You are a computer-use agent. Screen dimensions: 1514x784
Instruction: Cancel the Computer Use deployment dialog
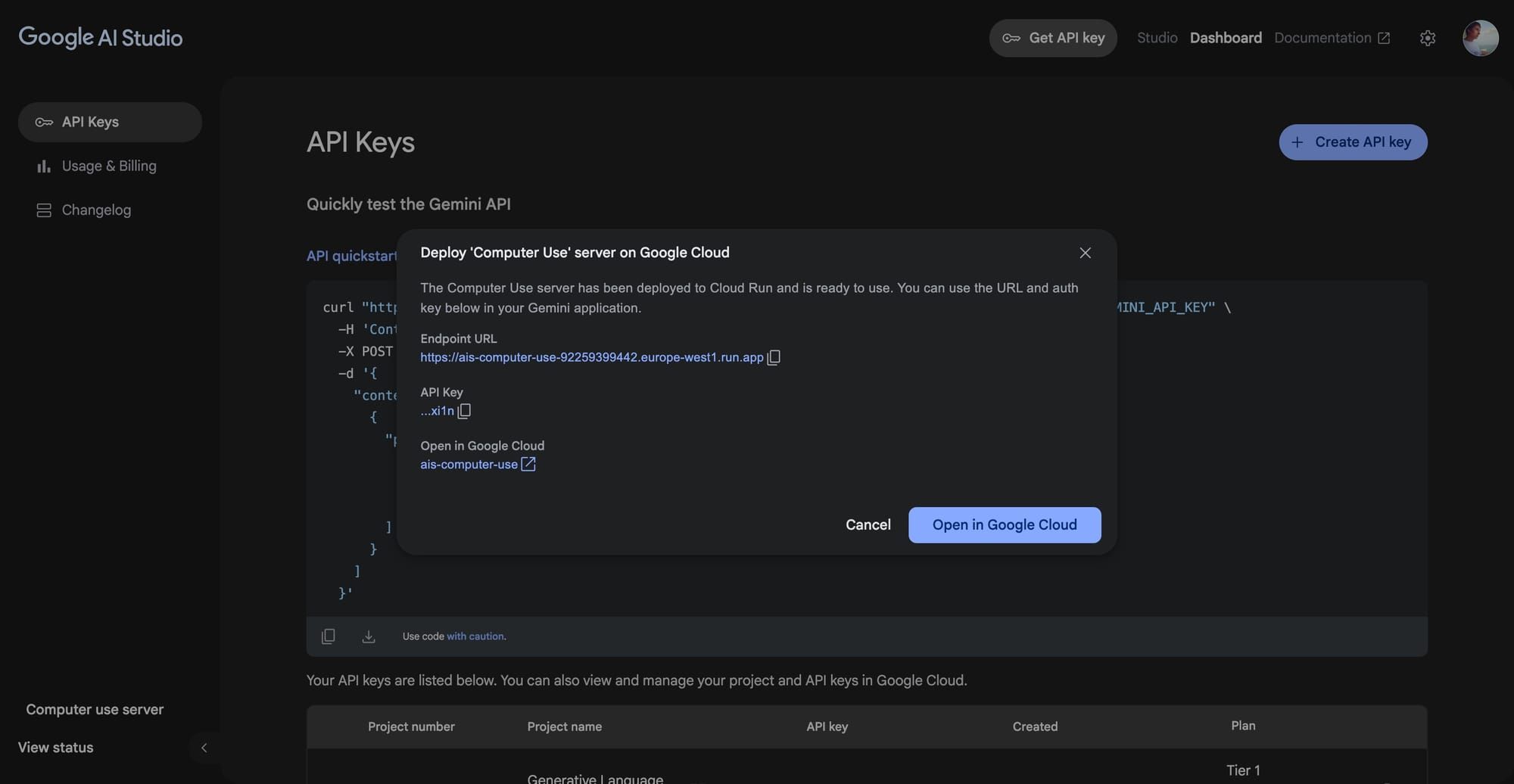pyautogui.click(x=868, y=524)
